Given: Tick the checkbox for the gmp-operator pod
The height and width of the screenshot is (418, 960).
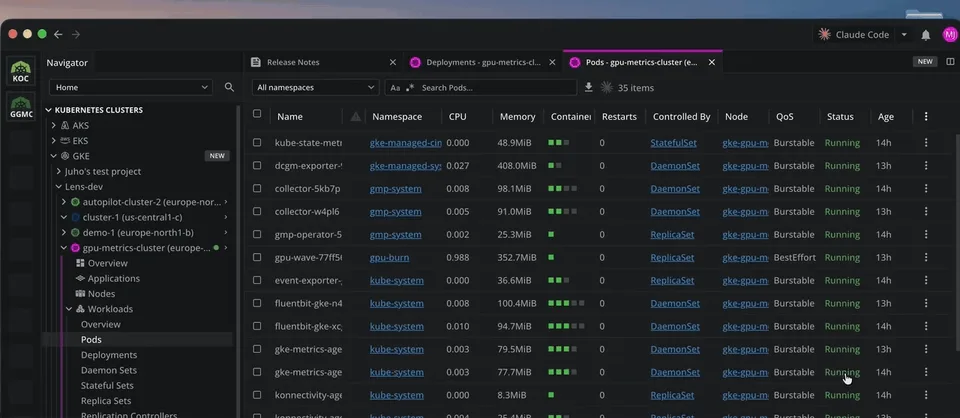Looking at the screenshot, I should click(257, 234).
